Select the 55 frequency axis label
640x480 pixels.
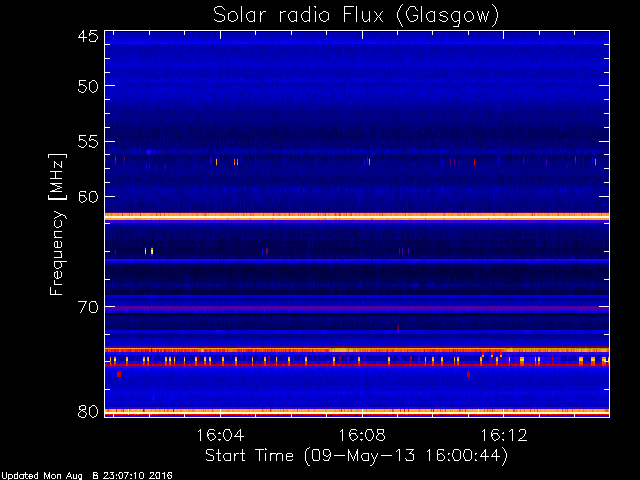[88, 142]
